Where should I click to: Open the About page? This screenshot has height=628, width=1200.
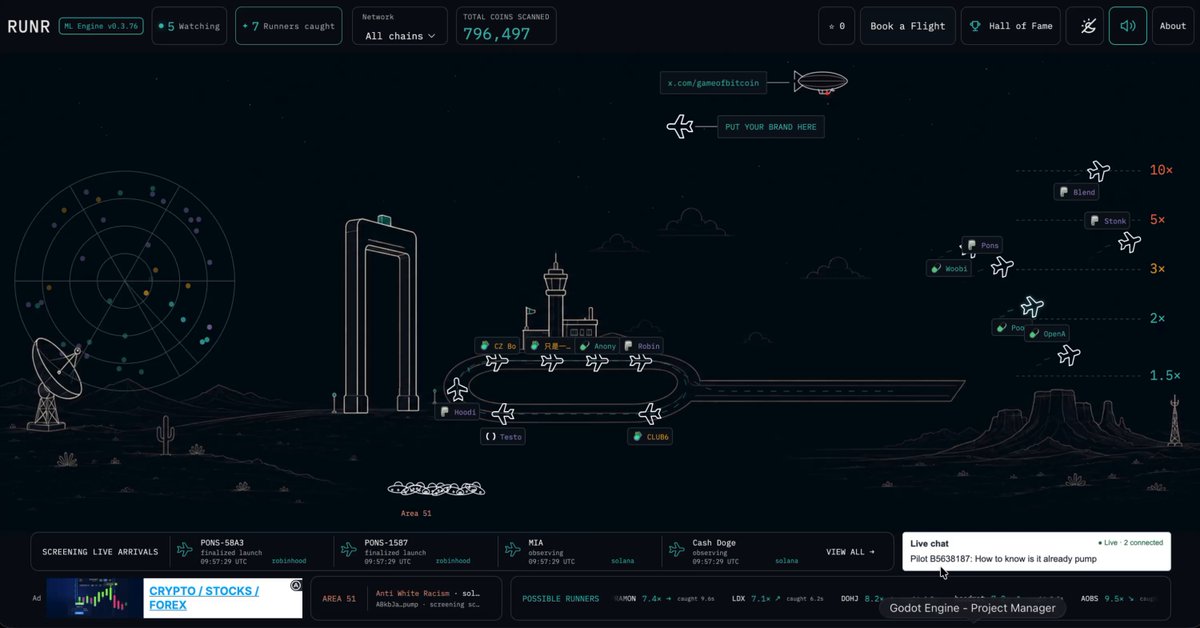[x=1173, y=26]
